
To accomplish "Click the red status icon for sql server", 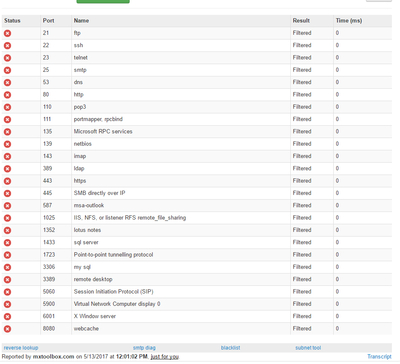I will 7,243.
